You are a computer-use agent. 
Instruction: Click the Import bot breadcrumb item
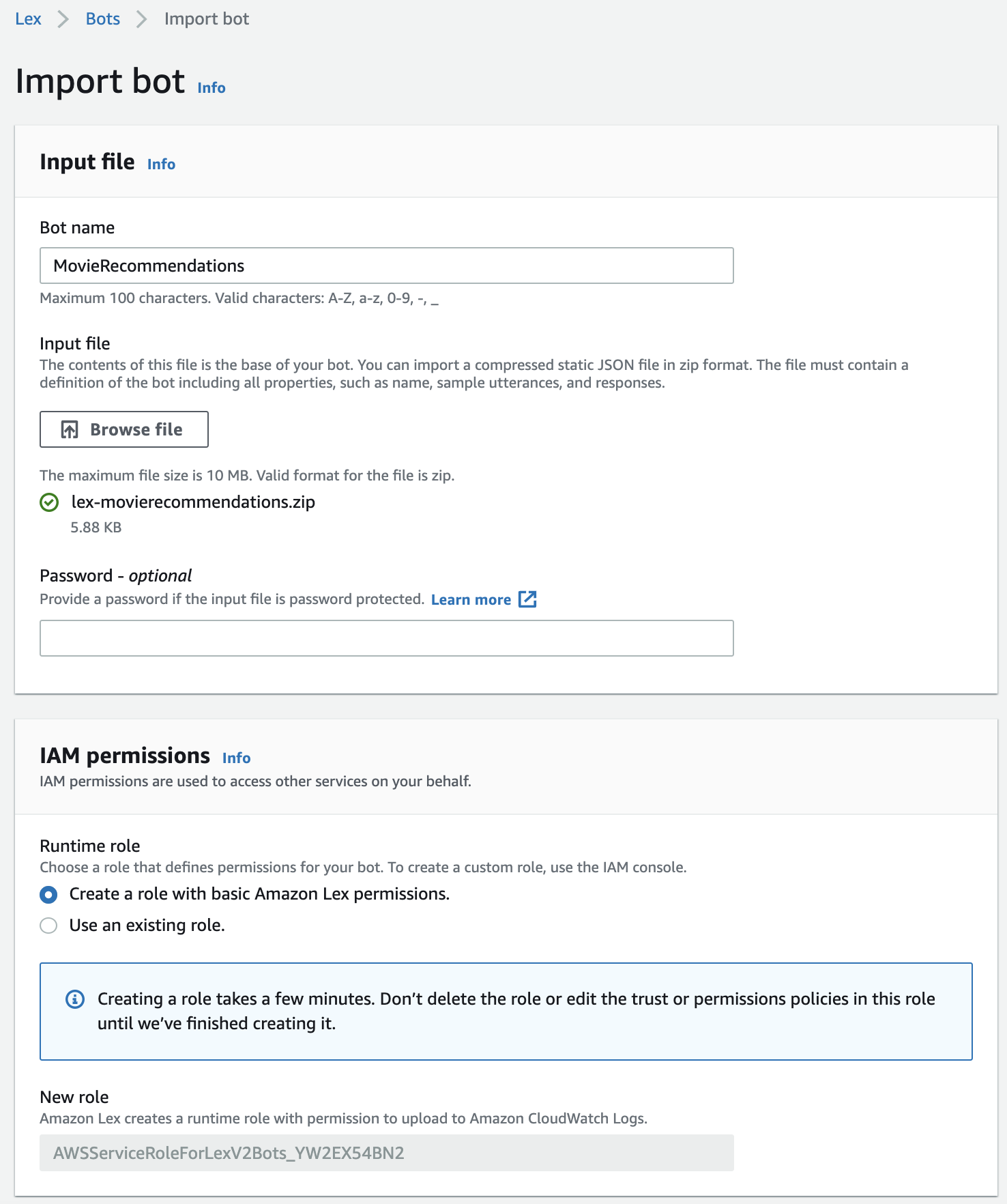[206, 19]
